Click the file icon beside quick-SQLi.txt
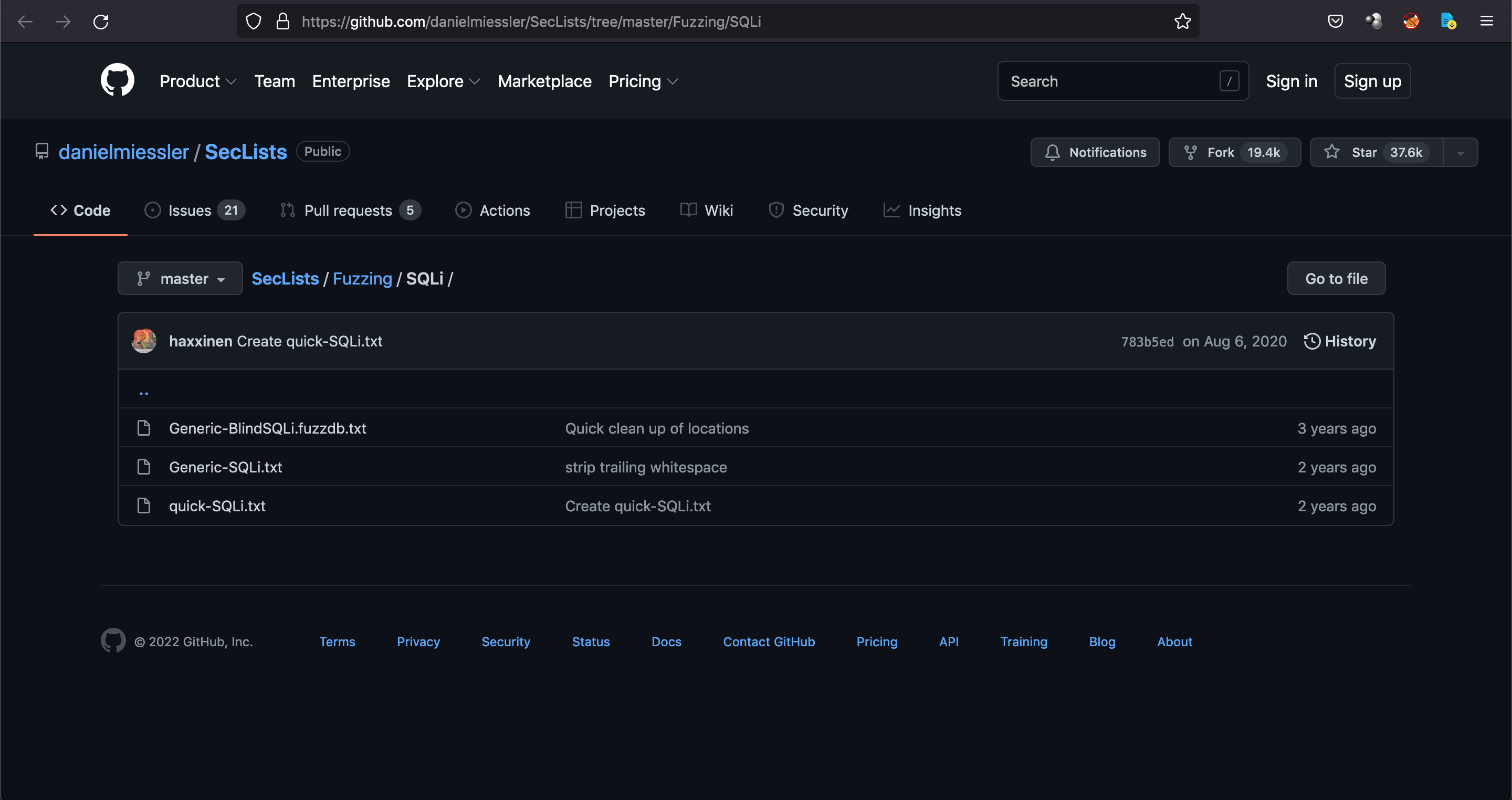The width and height of the screenshot is (1512, 800). [144, 506]
